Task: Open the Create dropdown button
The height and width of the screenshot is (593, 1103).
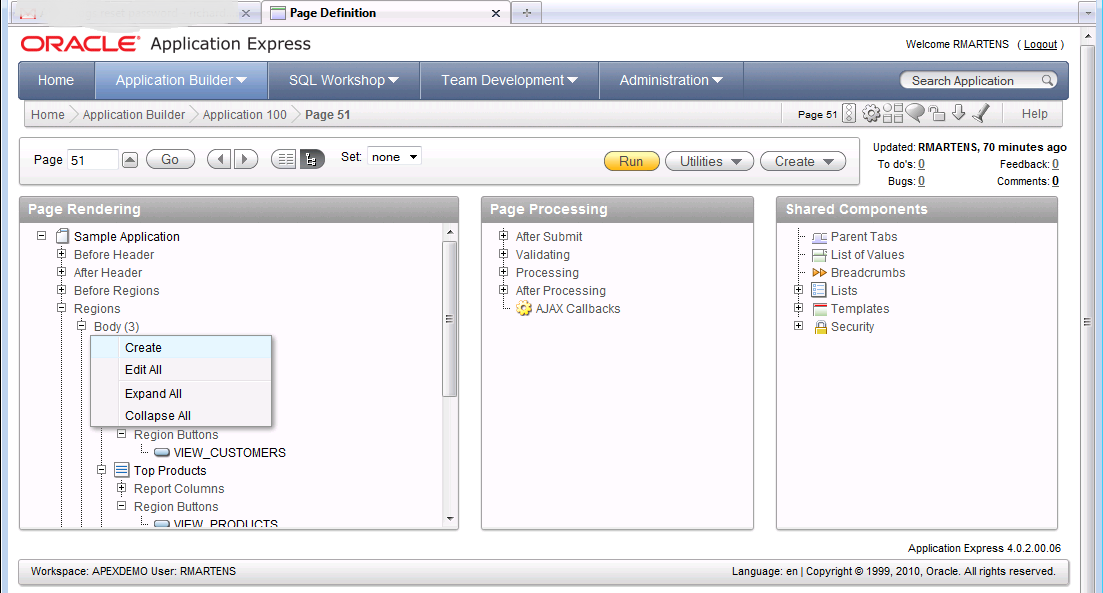Action: (803, 161)
